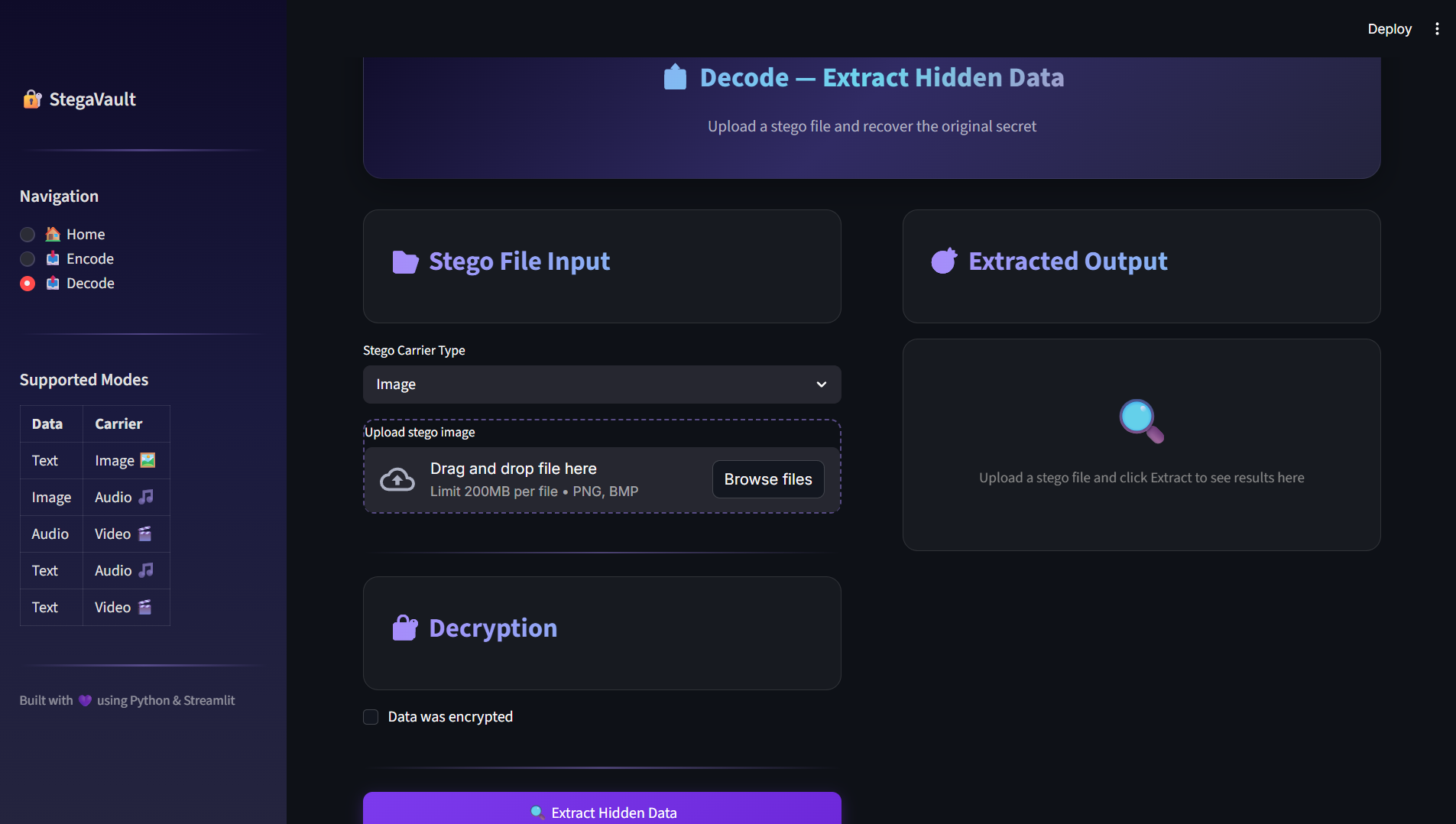Click the Deploy button

click(x=1390, y=28)
